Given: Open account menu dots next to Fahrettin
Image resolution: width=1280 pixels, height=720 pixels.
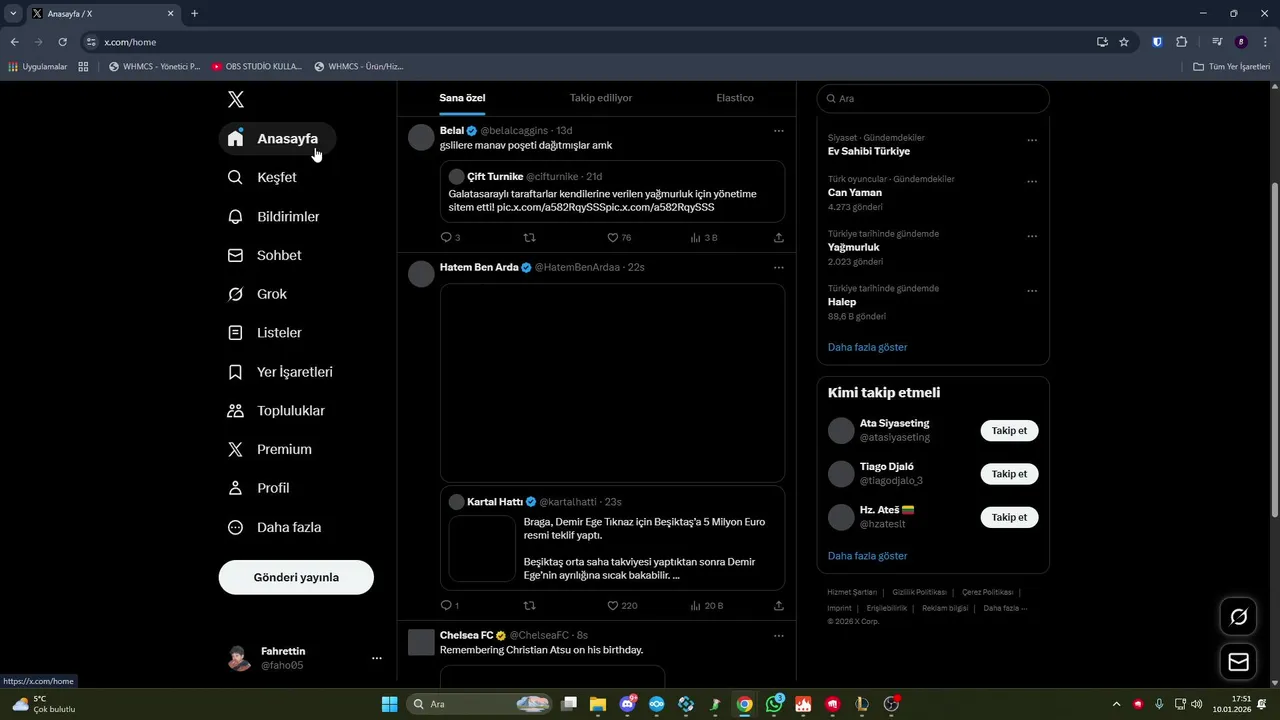Looking at the screenshot, I should tap(377, 658).
